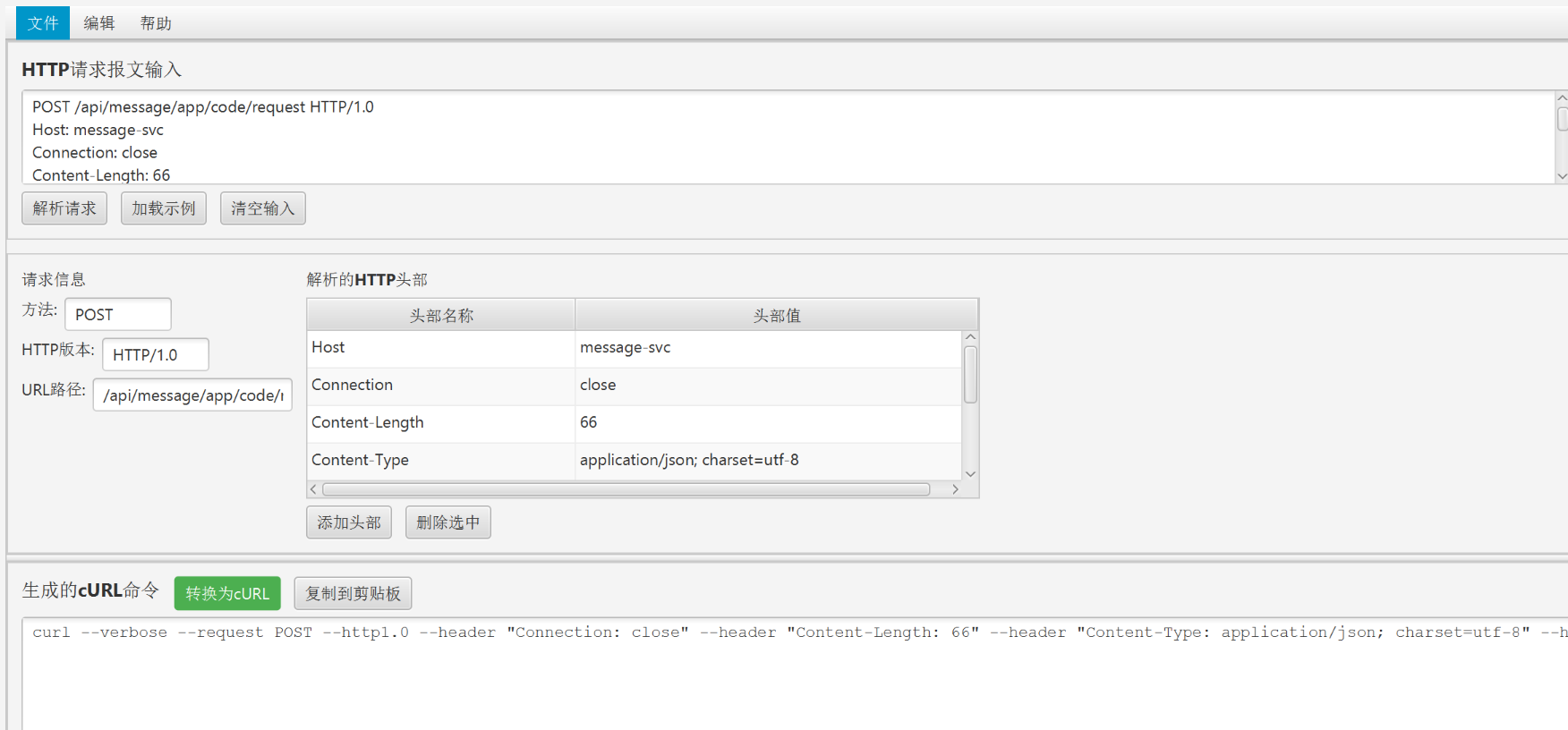Open the 帮助 menu
The image size is (1568, 730).
click(156, 23)
